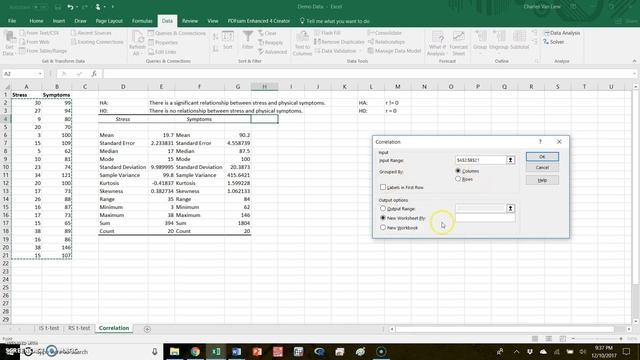The image size is (640, 360).
Task: Switch to the View ribbon tab
Action: click(213, 21)
